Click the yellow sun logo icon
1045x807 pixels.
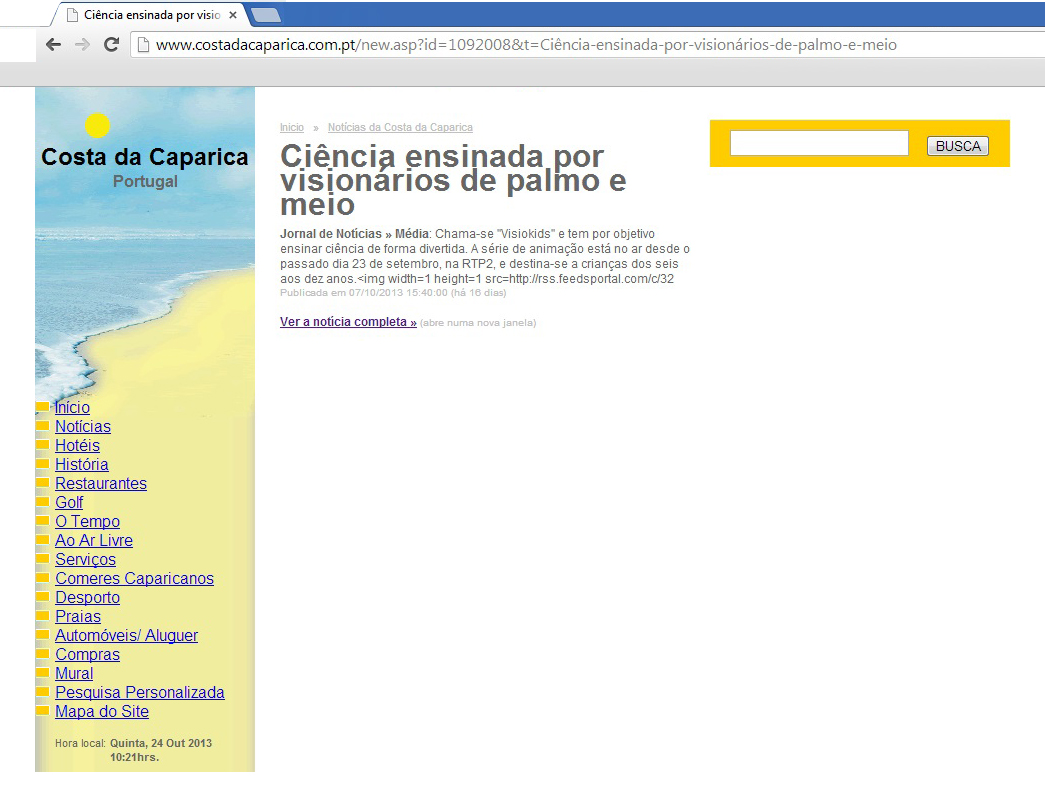coord(97,125)
